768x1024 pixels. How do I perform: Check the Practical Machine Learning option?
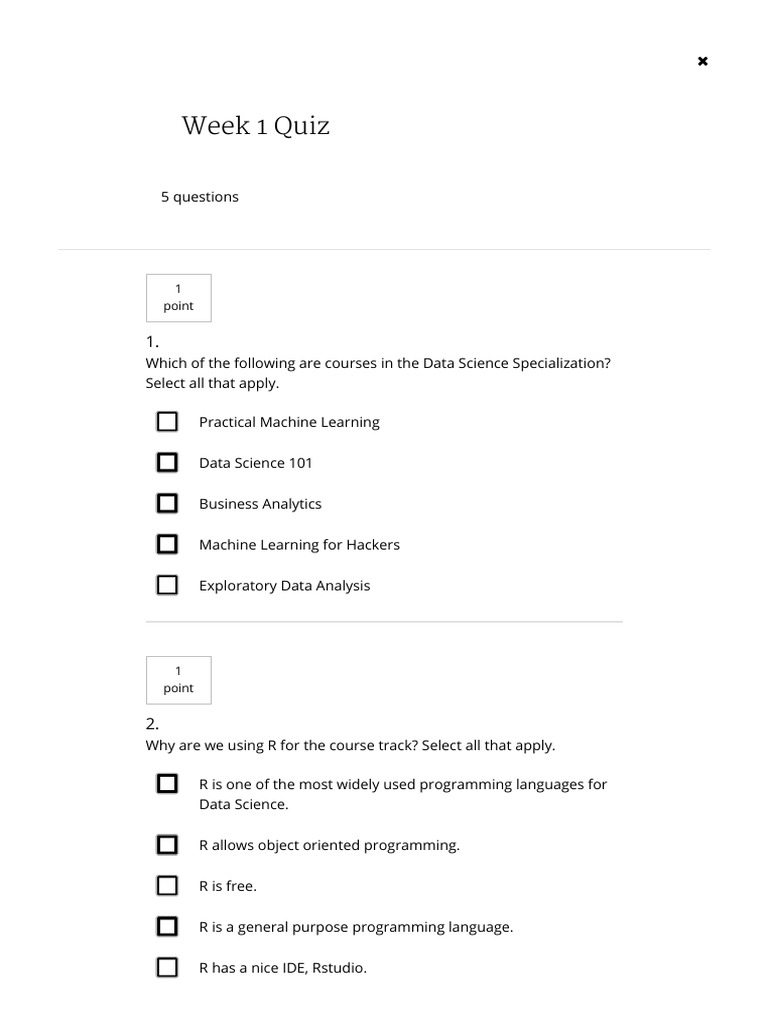point(167,422)
